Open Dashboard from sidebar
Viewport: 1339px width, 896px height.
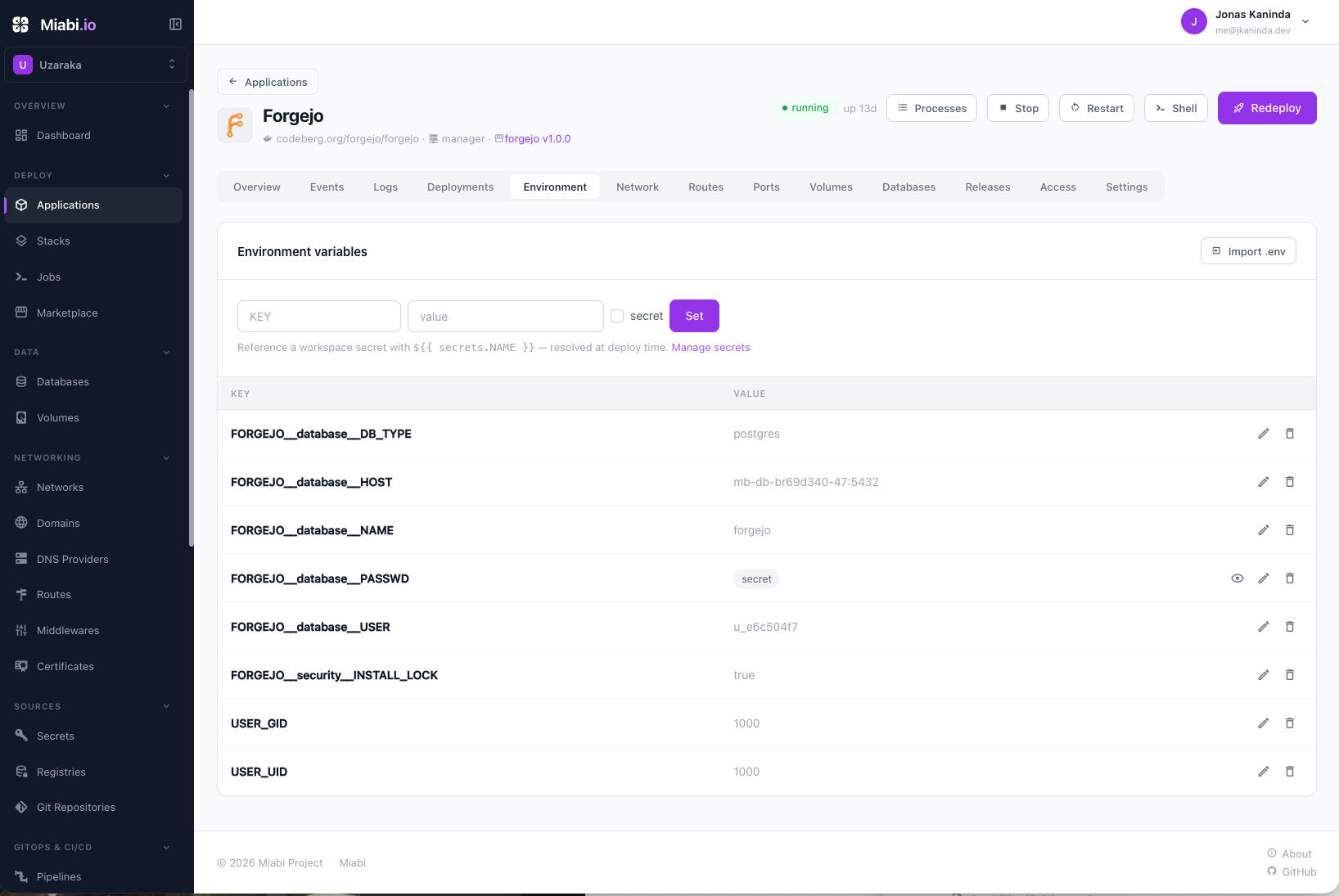coord(93,135)
